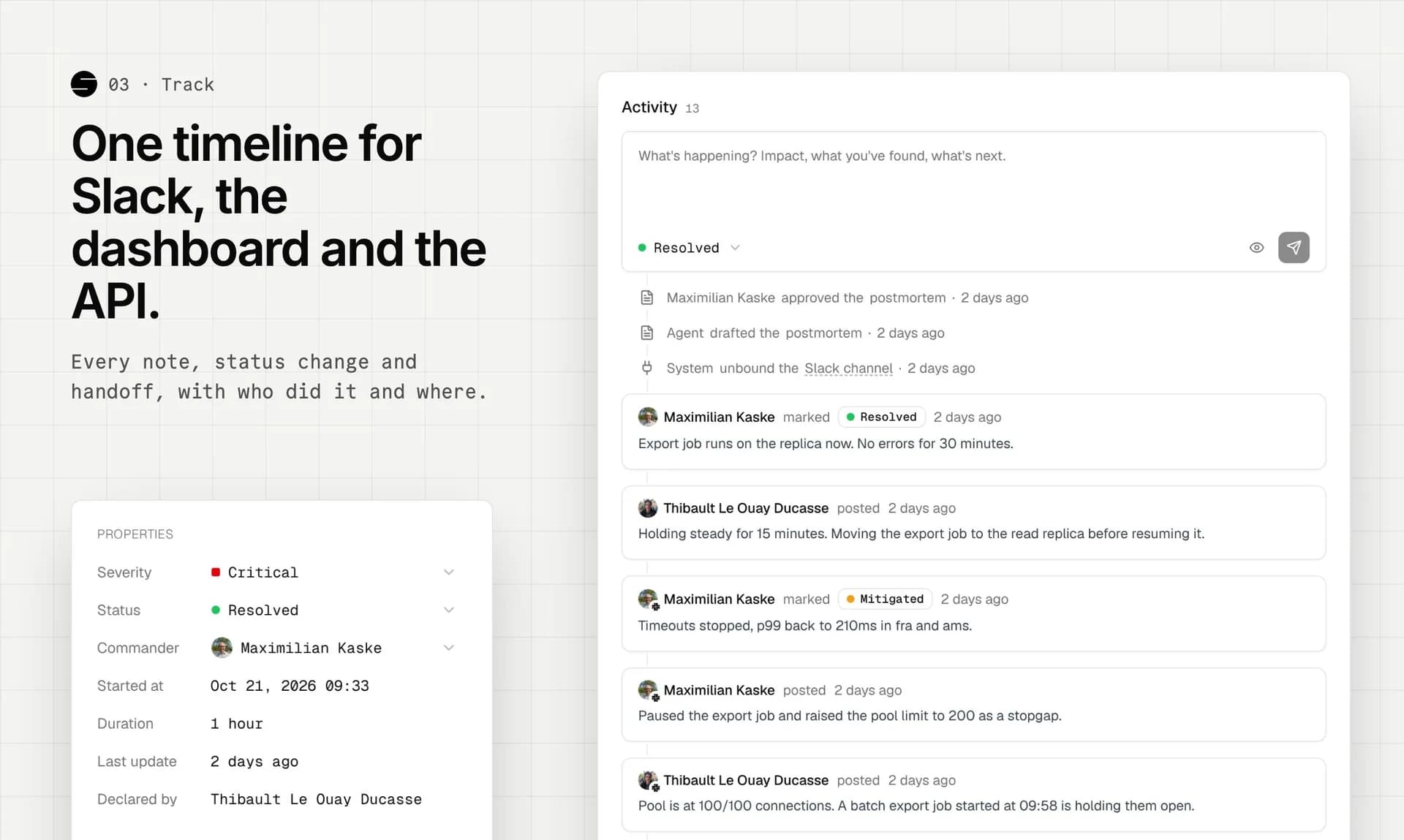The height and width of the screenshot is (840, 1404).
Task: Click Started at value Oct 21, 2026 09:33
Action: pyautogui.click(x=290, y=686)
